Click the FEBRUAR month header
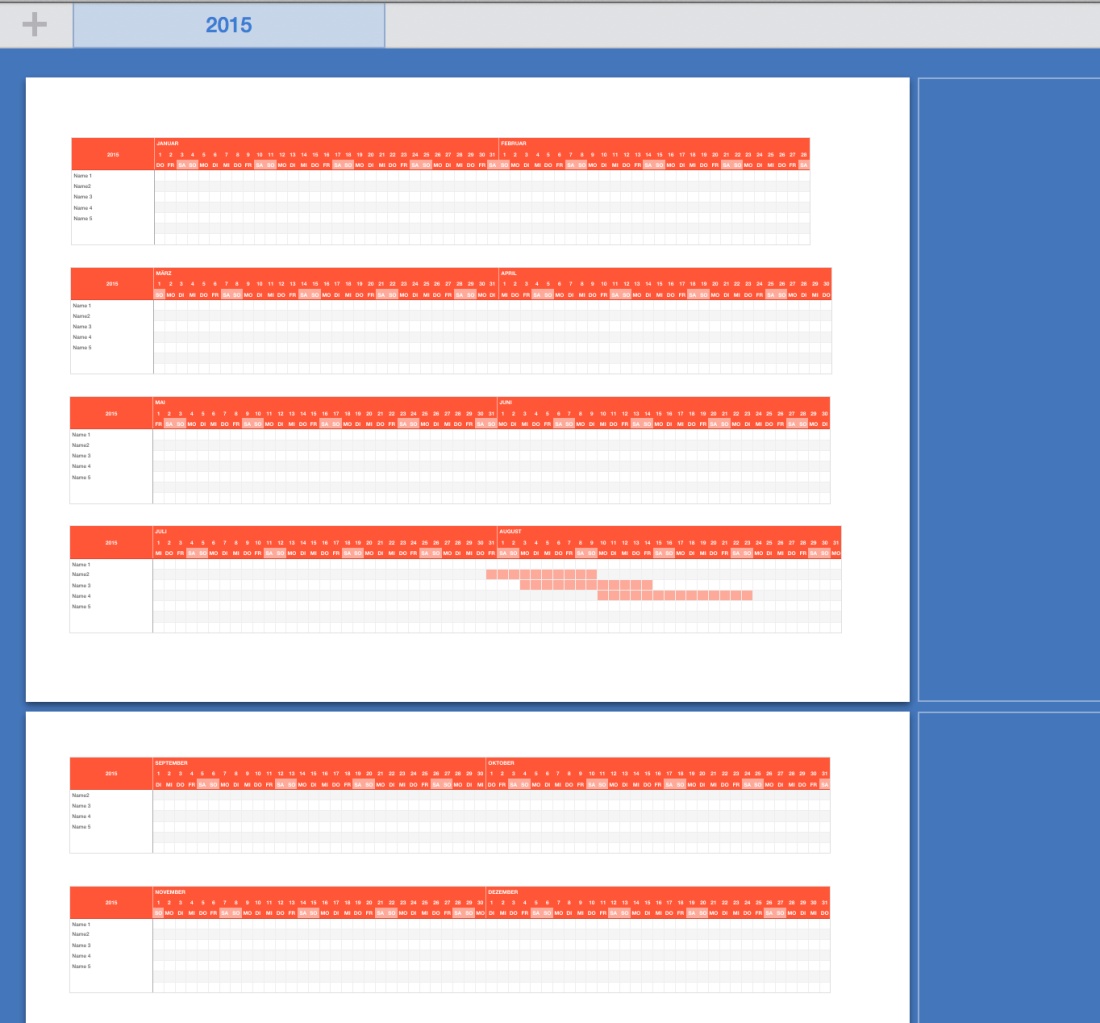 [x=514, y=143]
